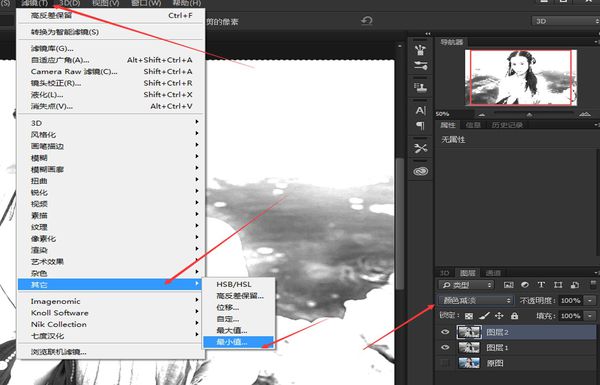Select 最小值... in the 其它 submenu
This screenshot has height=385, width=600.
pos(238,342)
